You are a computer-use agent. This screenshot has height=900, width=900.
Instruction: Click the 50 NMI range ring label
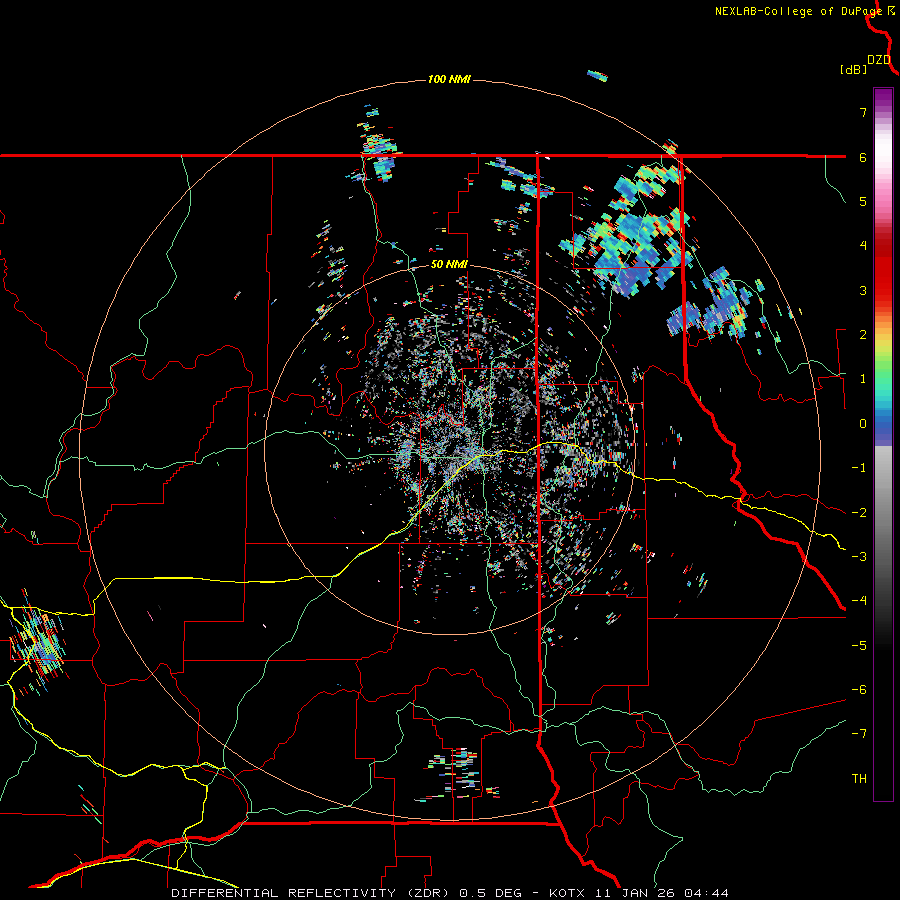tap(449, 265)
